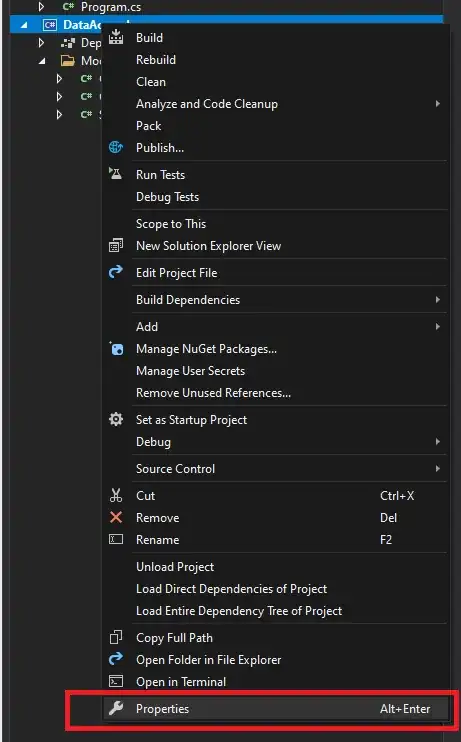Viewport: 461px width, 742px height.
Task: Click the Build icon in context menu
Action: [116, 37]
